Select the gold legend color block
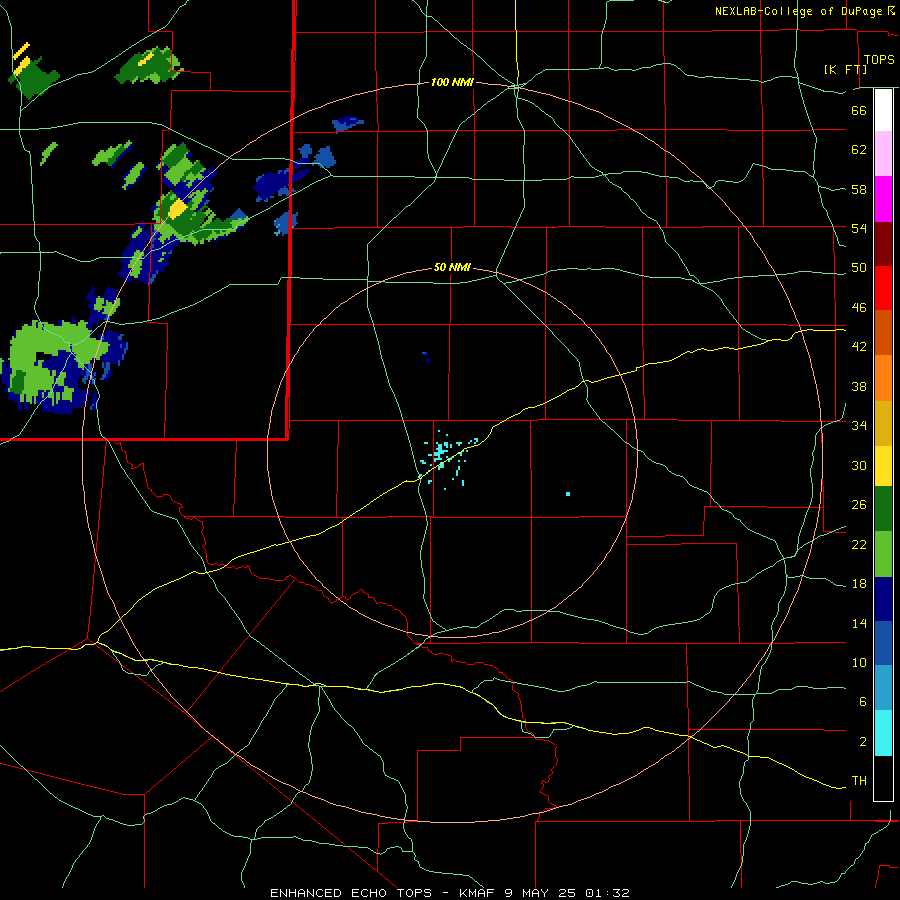The image size is (900, 900). tap(883, 423)
